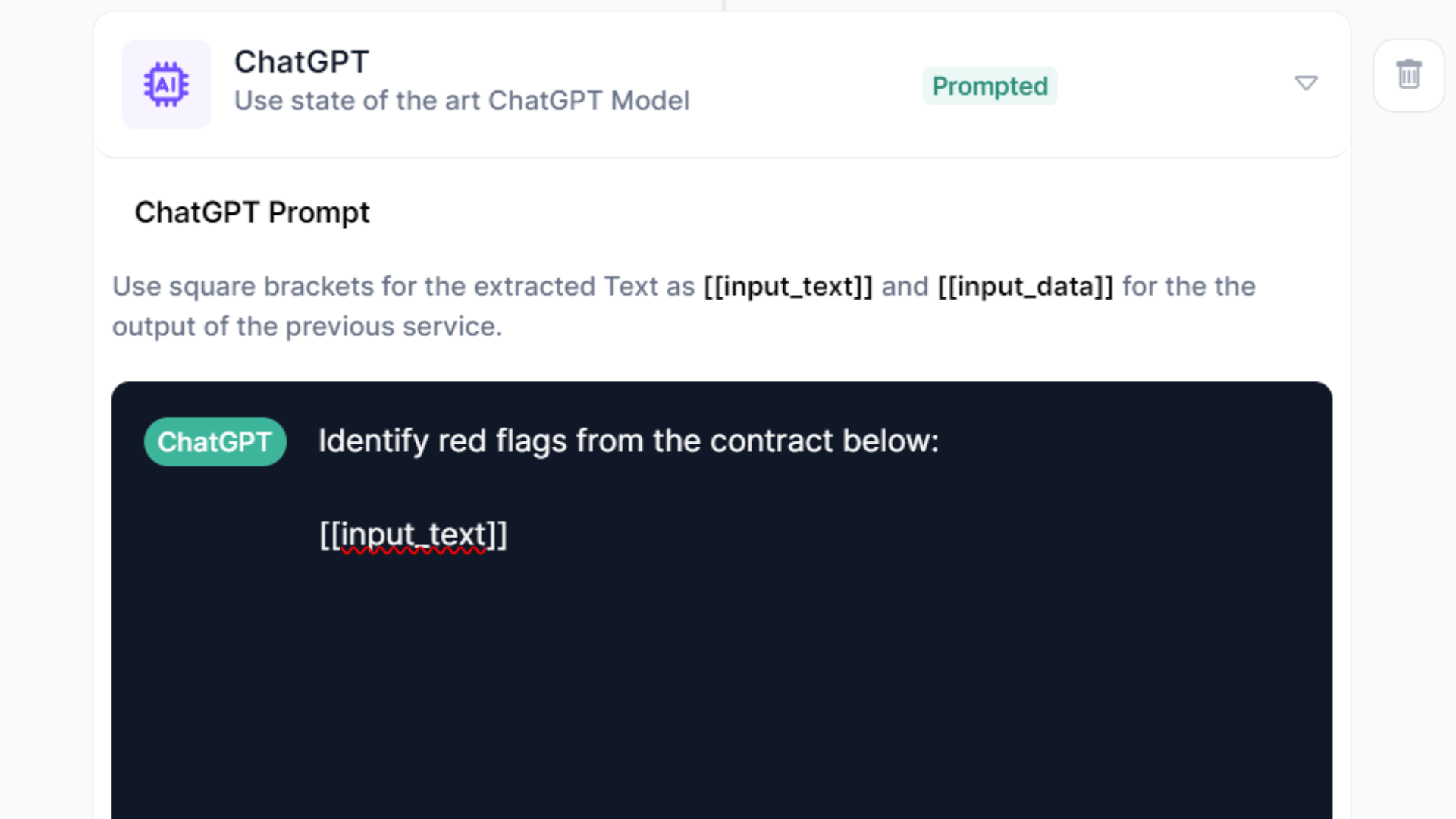The image size is (1456, 819).
Task: Select the ChatGPT service title
Action: click(301, 62)
